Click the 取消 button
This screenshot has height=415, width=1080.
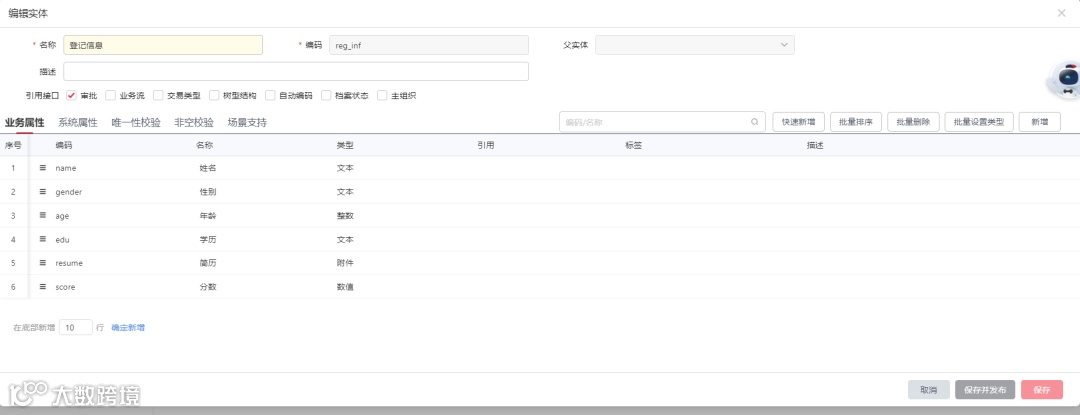coord(928,390)
